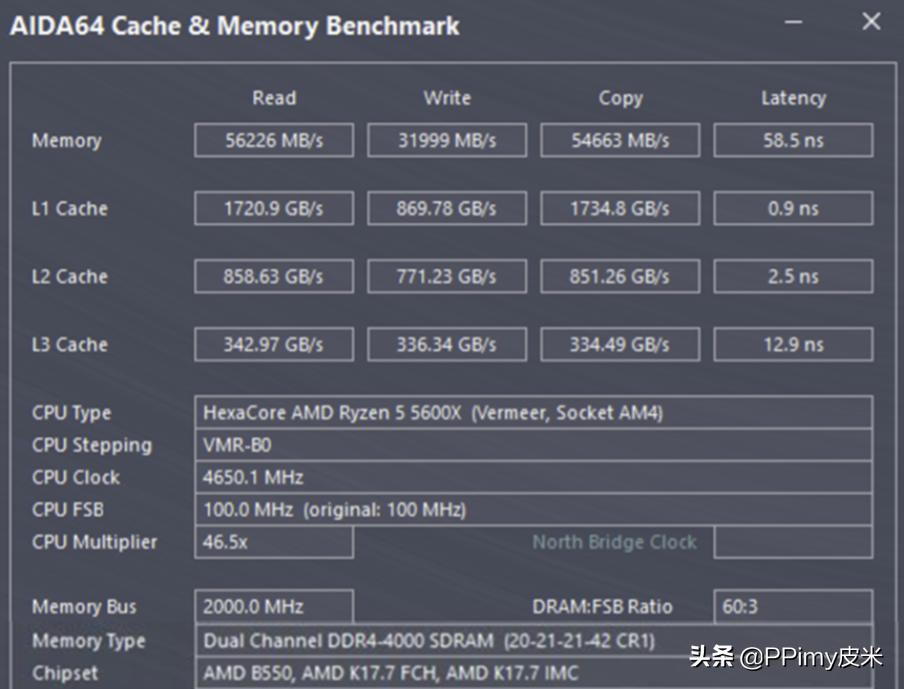This screenshot has height=689, width=904.
Task: Minimize the benchmark window
Action: pyautogui.click(x=792, y=22)
